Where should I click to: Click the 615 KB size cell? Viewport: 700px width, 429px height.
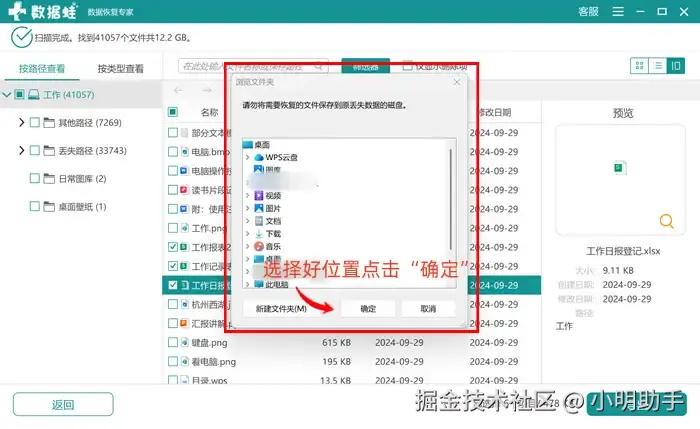click(x=336, y=342)
